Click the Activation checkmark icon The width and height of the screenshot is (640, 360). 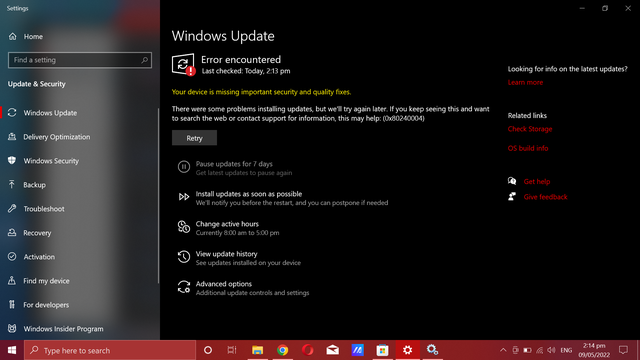[12, 257]
